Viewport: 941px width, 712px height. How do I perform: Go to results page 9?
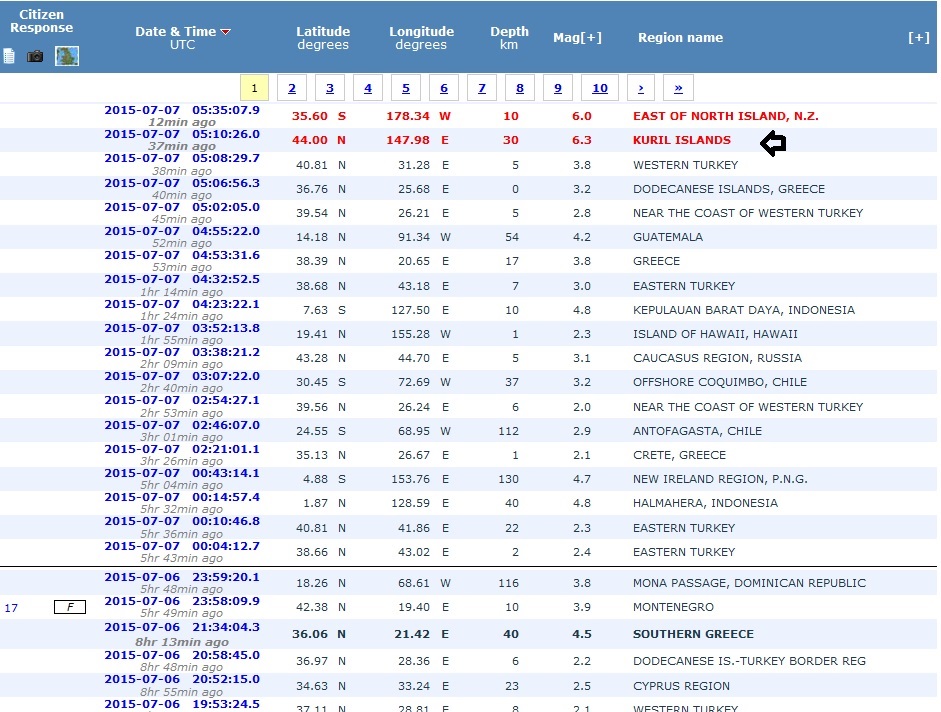tap(558, 88)
